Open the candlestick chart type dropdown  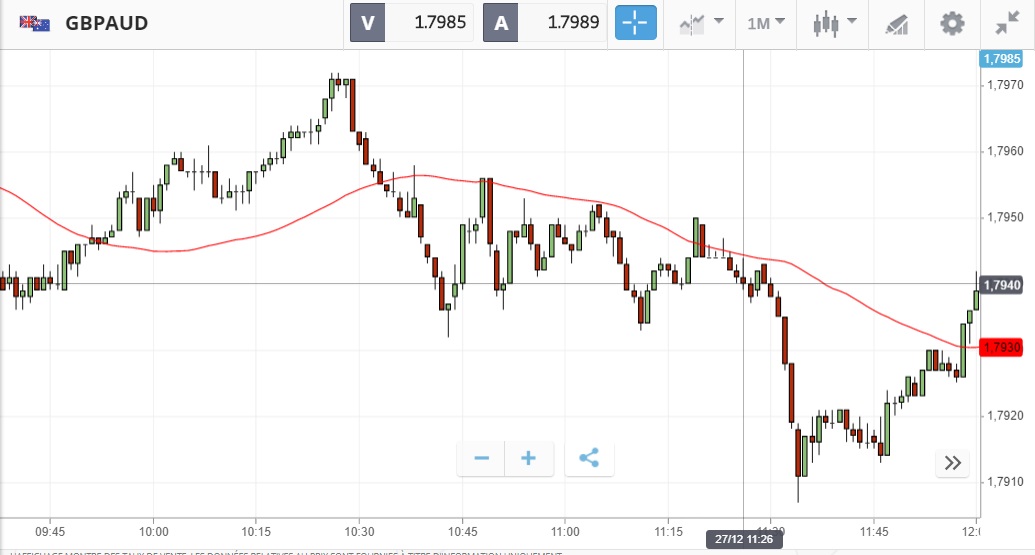[x=835, y=23]
